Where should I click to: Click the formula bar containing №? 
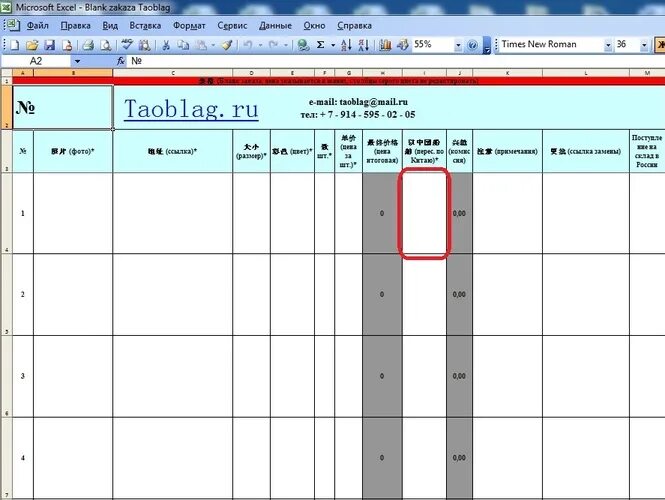click(x=396, y=61)
